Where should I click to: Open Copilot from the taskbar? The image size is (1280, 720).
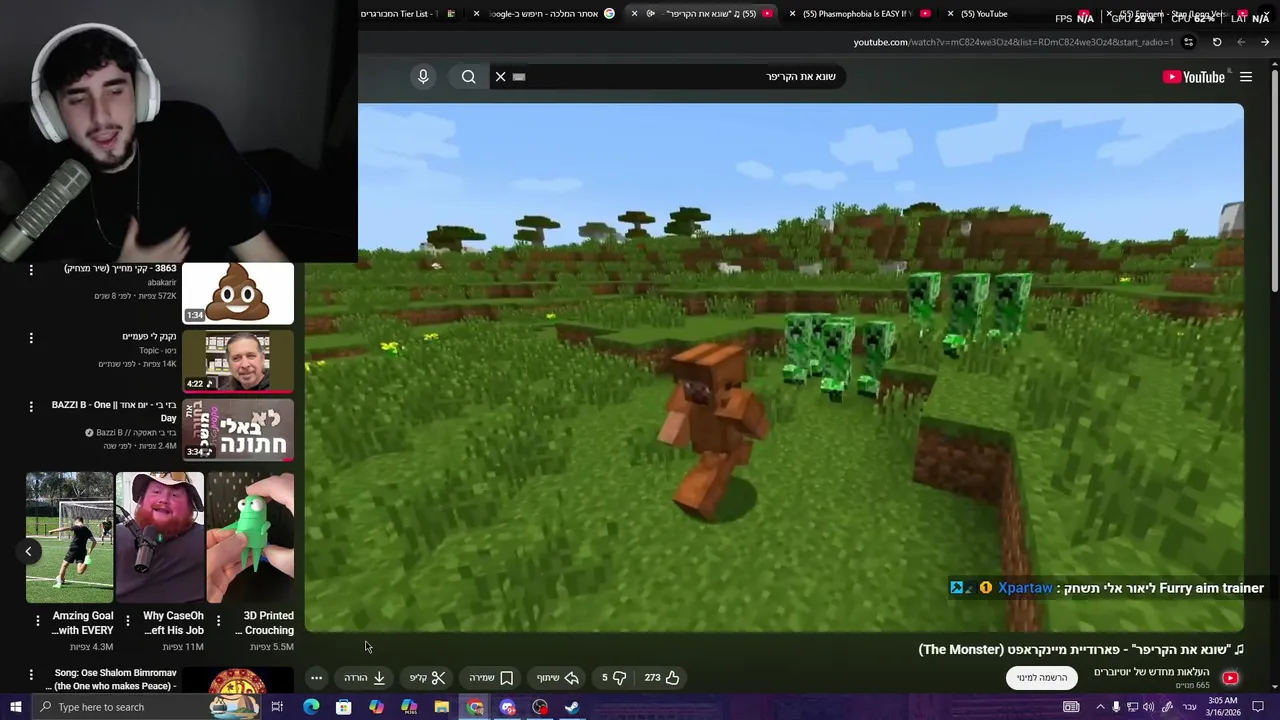[376, 707]
